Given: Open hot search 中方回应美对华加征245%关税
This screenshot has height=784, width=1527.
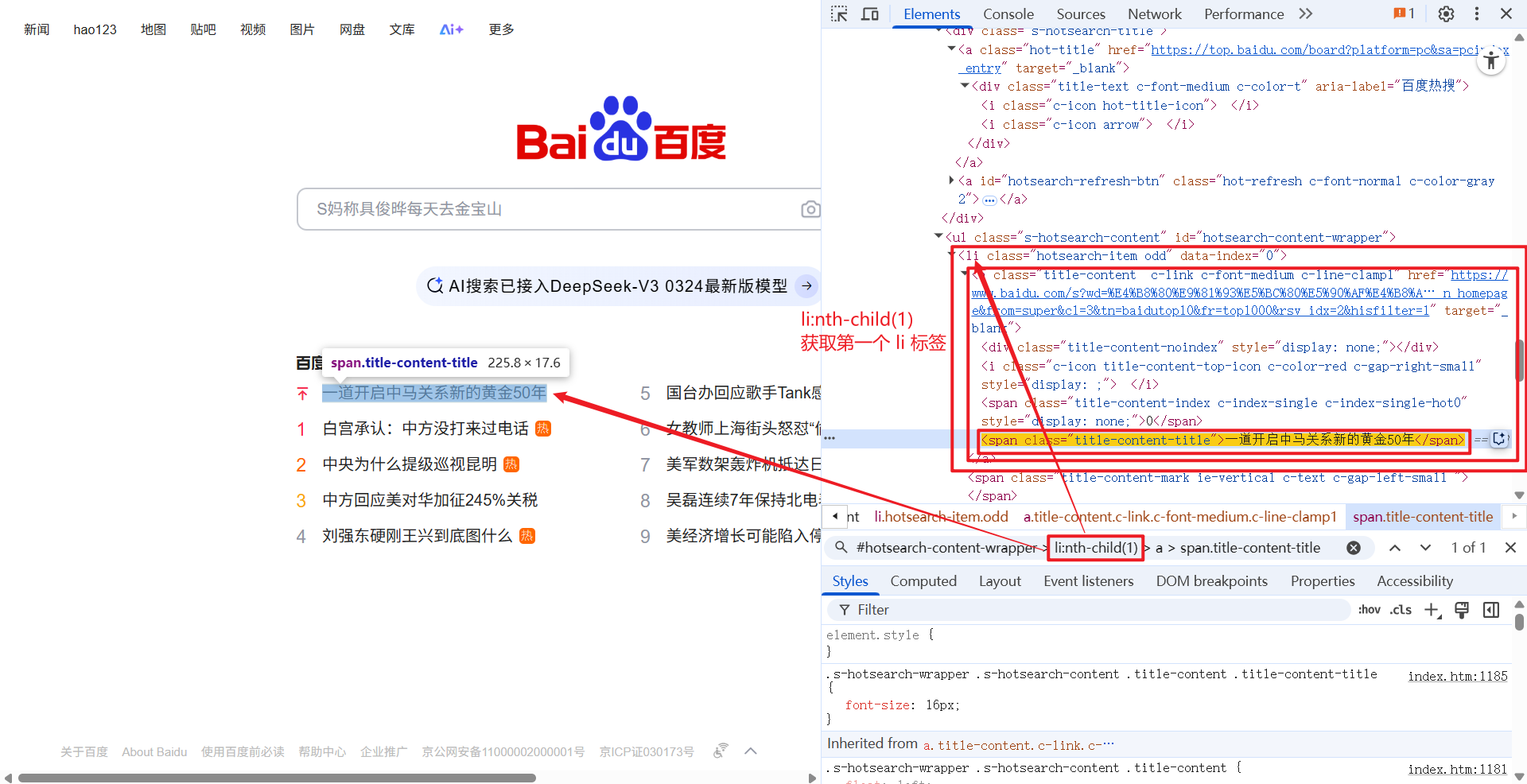Looking at the screenshot, I should click(x=430, y=500).
